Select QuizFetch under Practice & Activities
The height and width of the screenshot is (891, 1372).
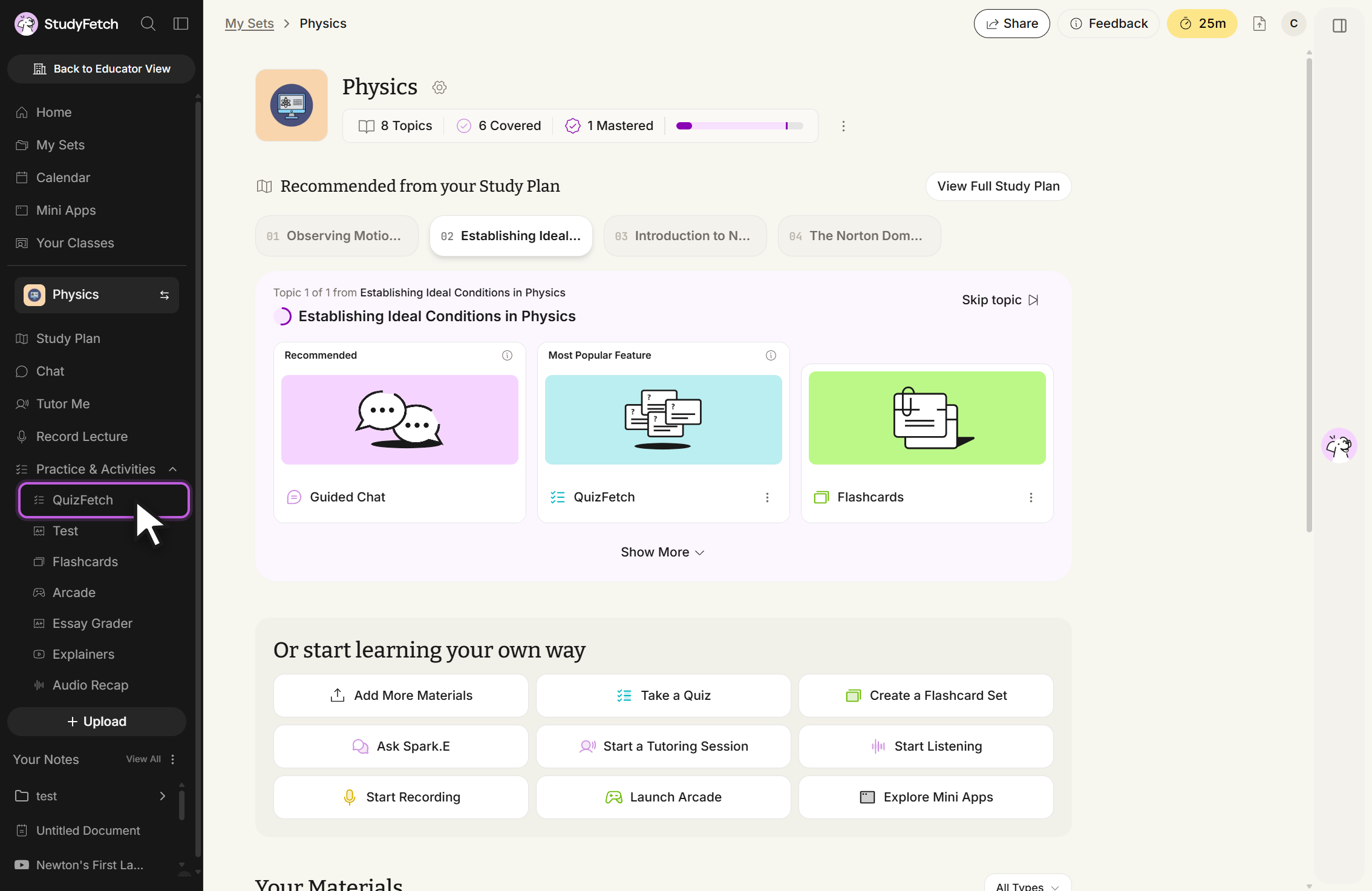point(104,500)
